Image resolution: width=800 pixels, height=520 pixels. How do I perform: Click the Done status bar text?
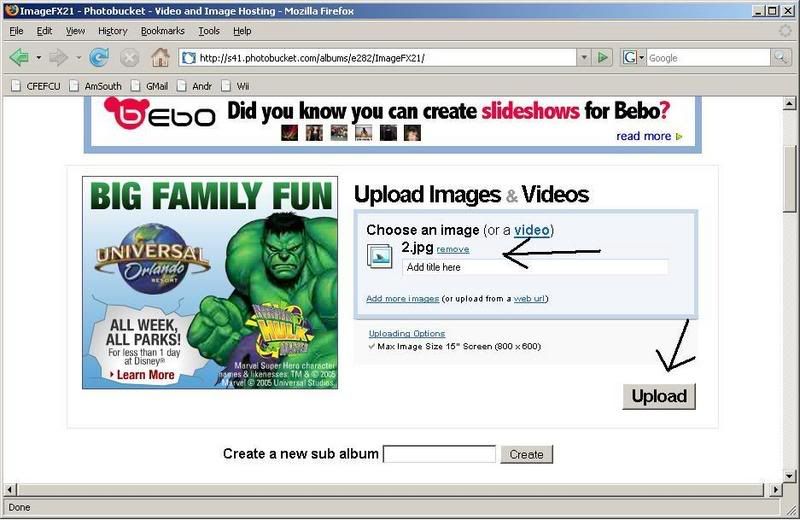click(19, 507)
